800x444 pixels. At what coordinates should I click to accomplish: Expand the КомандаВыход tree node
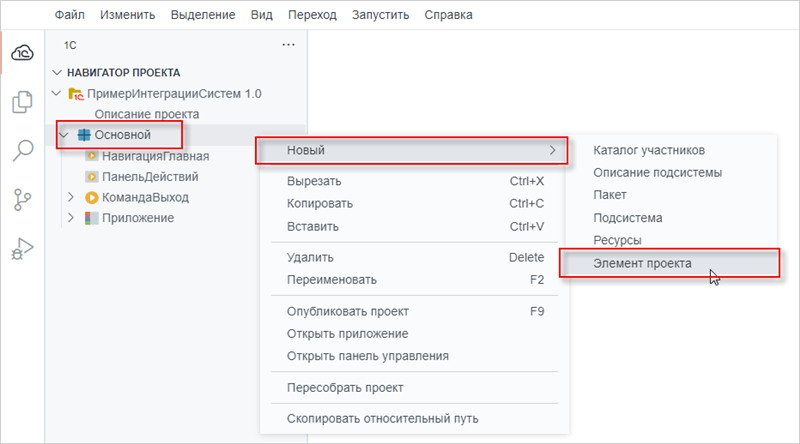71,197
